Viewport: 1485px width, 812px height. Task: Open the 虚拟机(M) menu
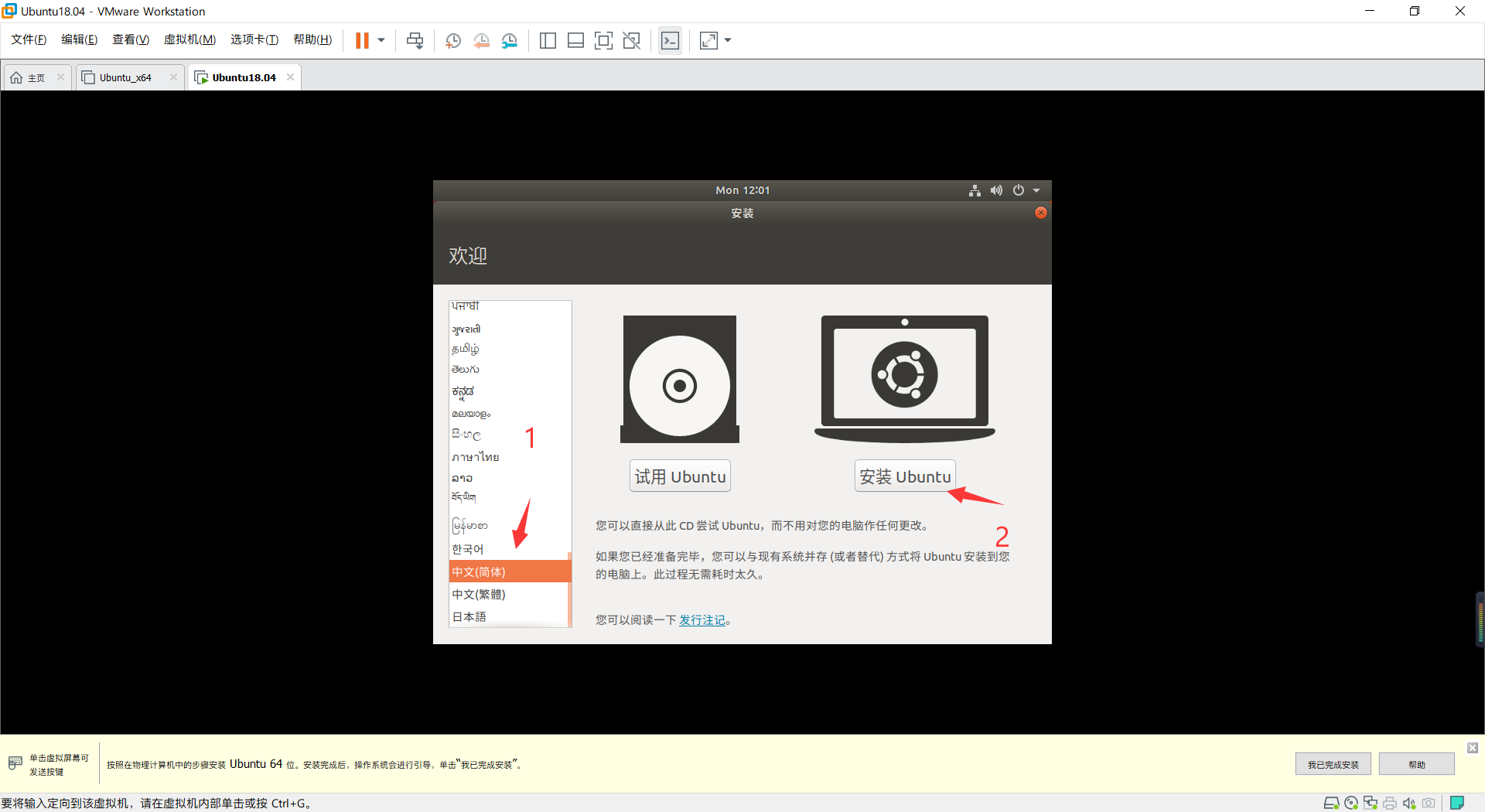click(189, 39)
